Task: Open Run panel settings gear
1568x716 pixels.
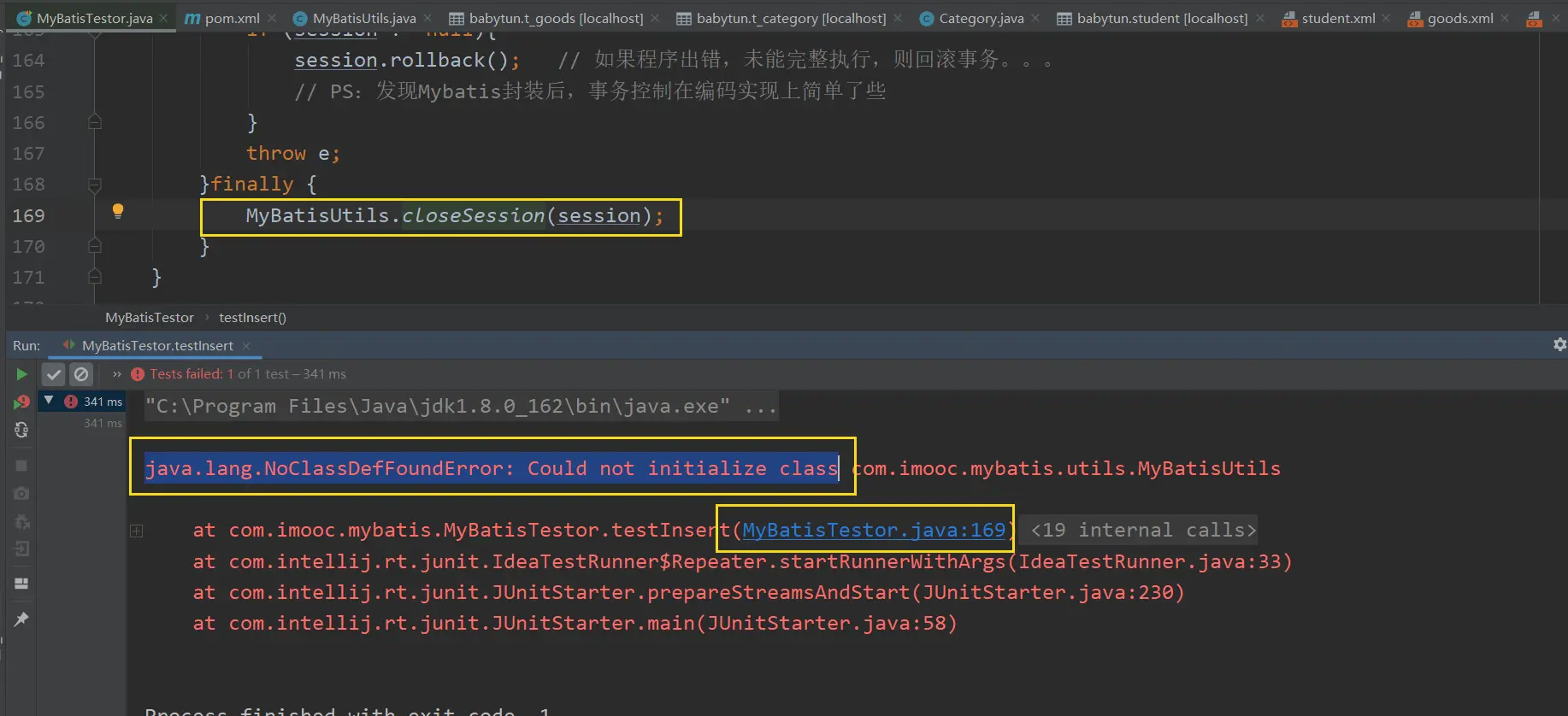Action: [1559, 344]
